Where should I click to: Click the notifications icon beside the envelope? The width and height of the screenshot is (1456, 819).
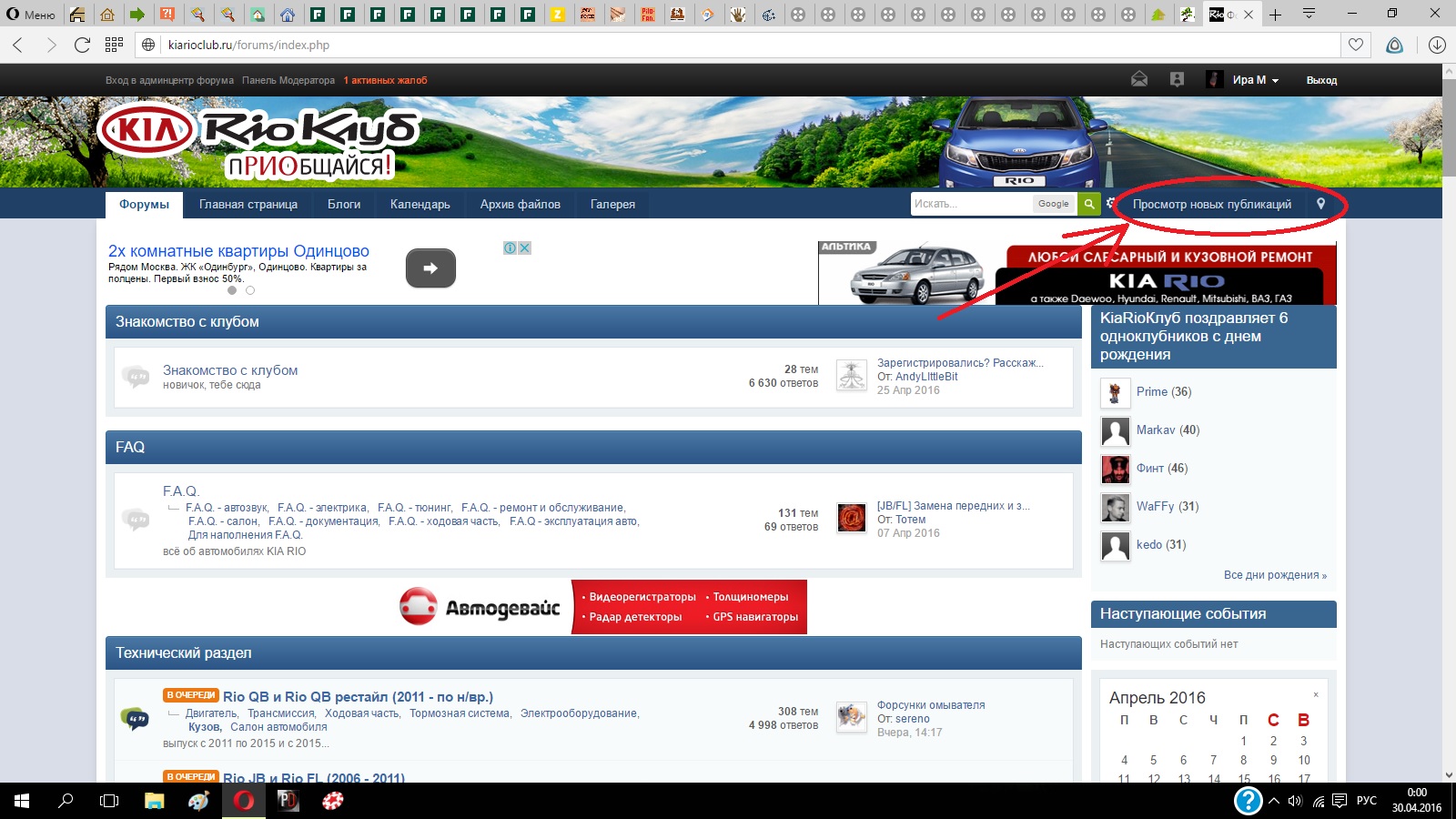(x=1177, y=80)
